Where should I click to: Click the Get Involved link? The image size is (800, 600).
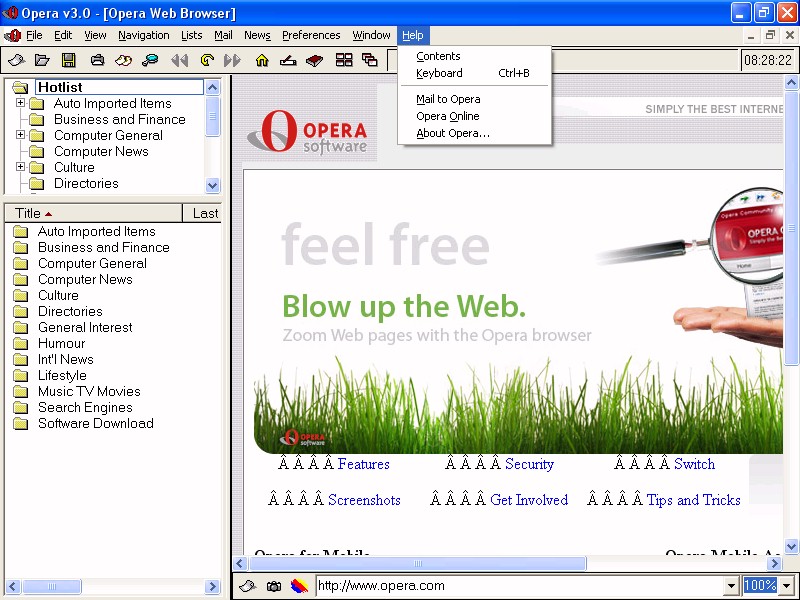pos(529,499)
